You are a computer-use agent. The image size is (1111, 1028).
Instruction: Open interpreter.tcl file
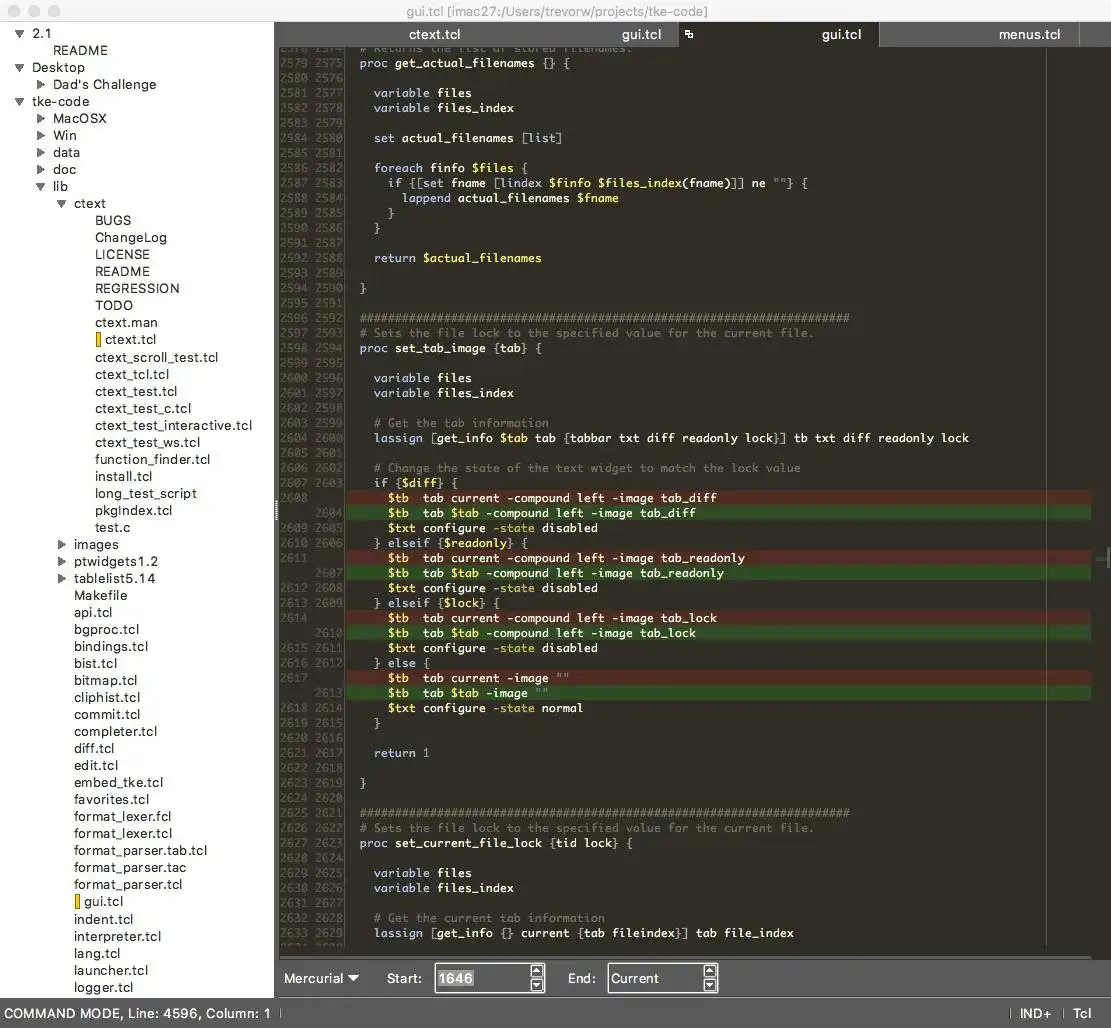(117, 936)
